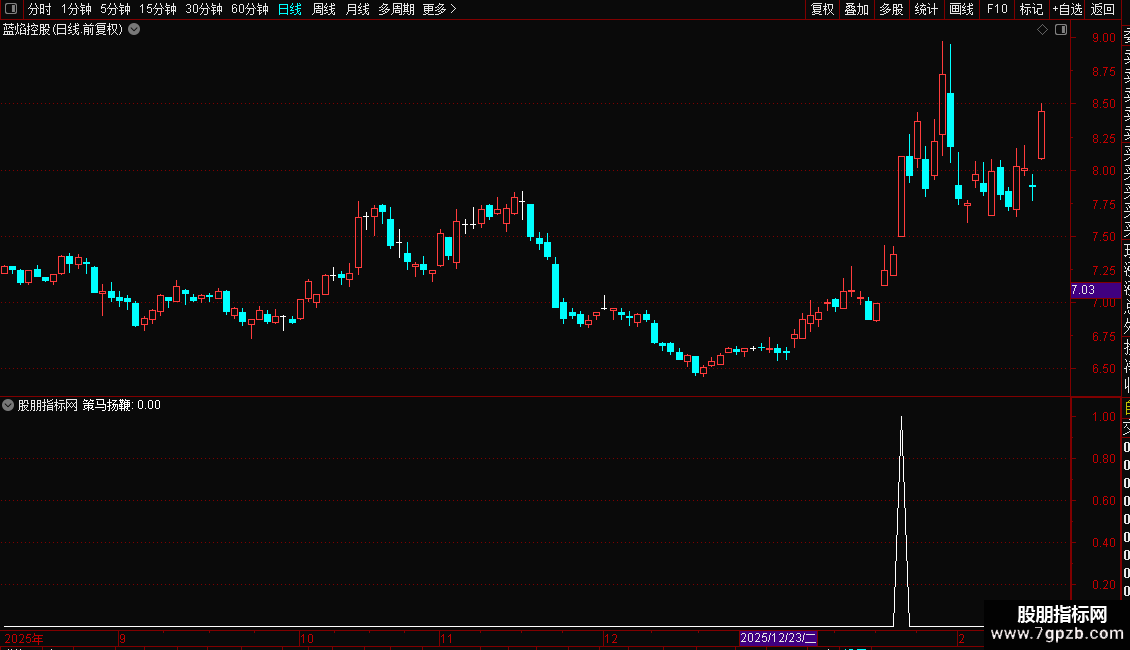
Task: Open the 多股 multi-stock view
Action: pyautogui.click(x=891, y=9)
